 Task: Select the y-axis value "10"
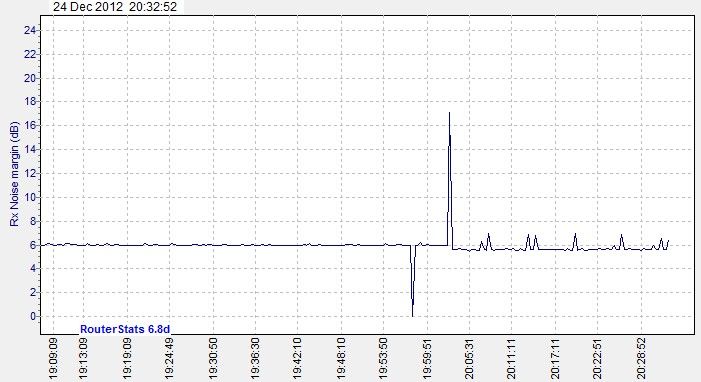click(30, 197)
